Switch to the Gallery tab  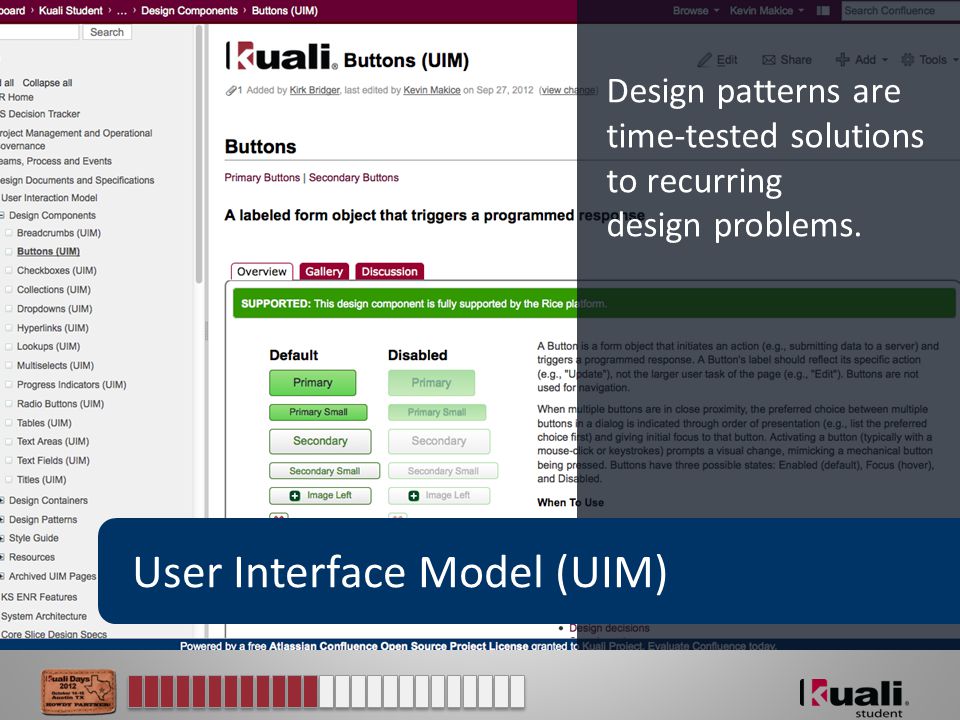324,271
